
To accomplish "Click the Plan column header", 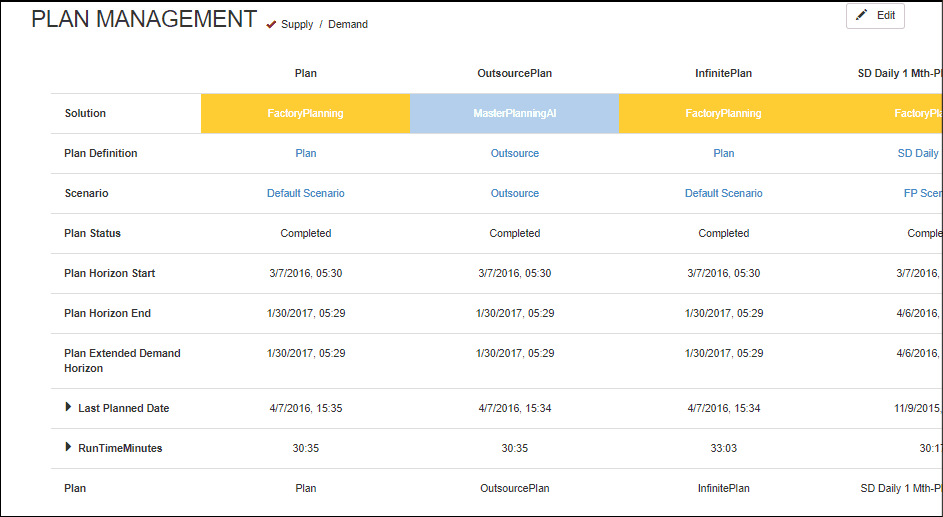I will point(306,74).
